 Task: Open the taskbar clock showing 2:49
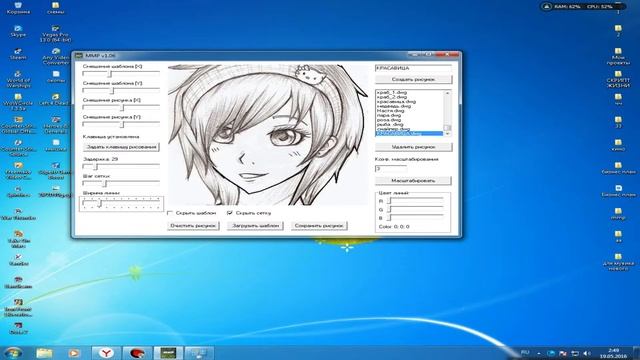(x=613, y=353)
